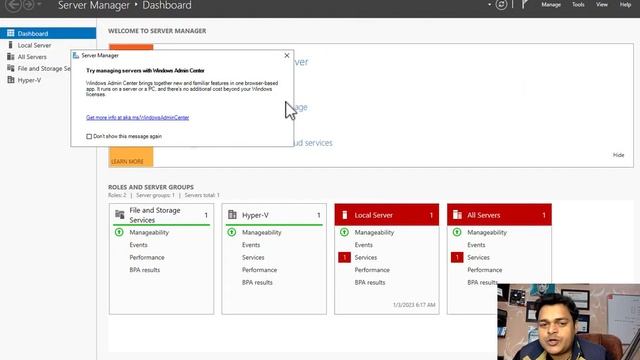Click Manageability in Hyper-V tile
The height and width of the screenshot is (360, 640).
[x=262, y=232]
